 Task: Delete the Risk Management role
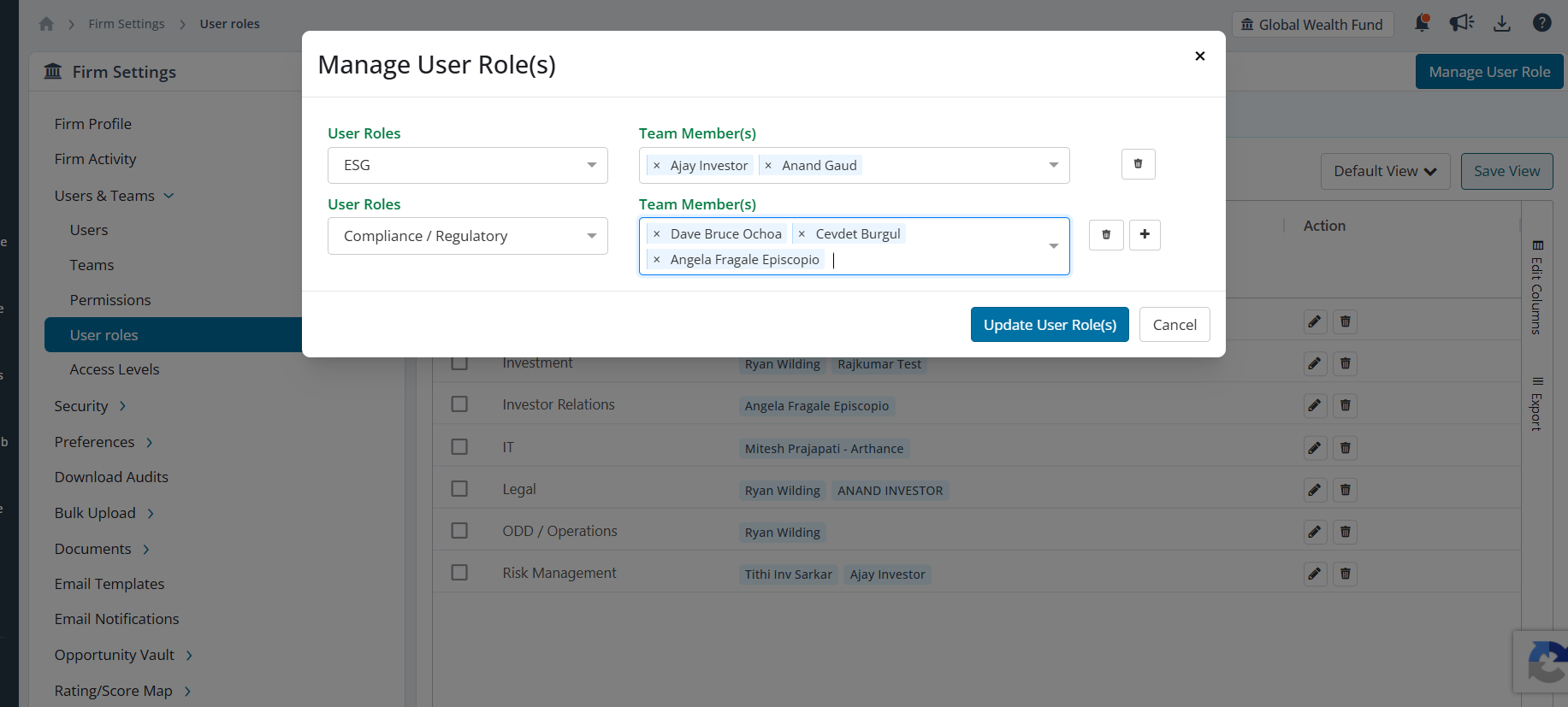point(1346,574)
